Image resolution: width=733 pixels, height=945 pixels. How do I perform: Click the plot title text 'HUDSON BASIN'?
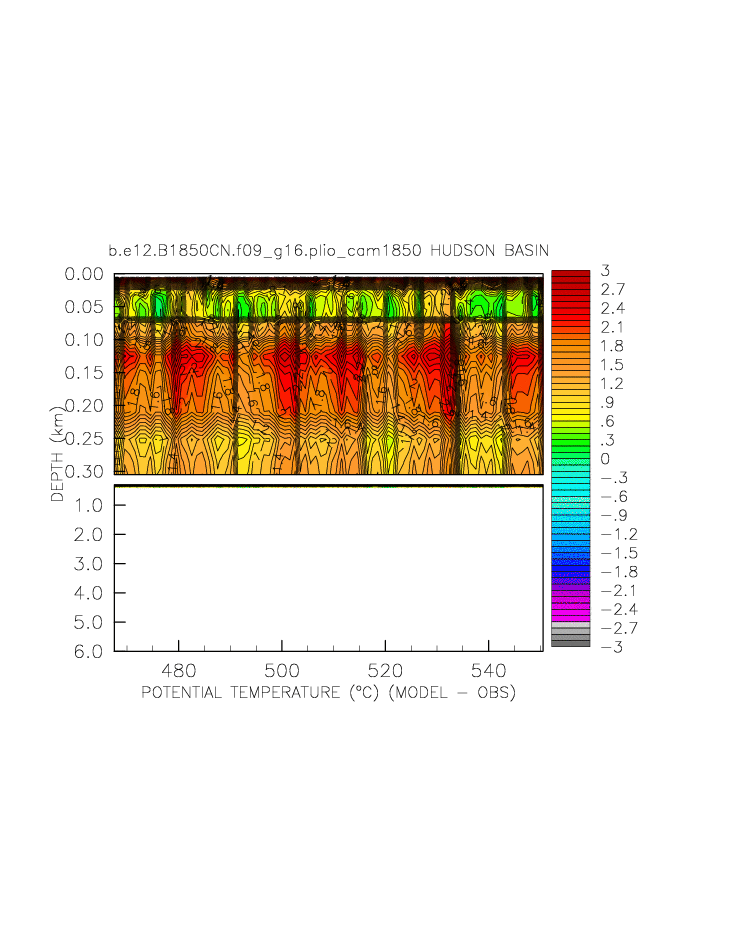click(x=489, y=250)
